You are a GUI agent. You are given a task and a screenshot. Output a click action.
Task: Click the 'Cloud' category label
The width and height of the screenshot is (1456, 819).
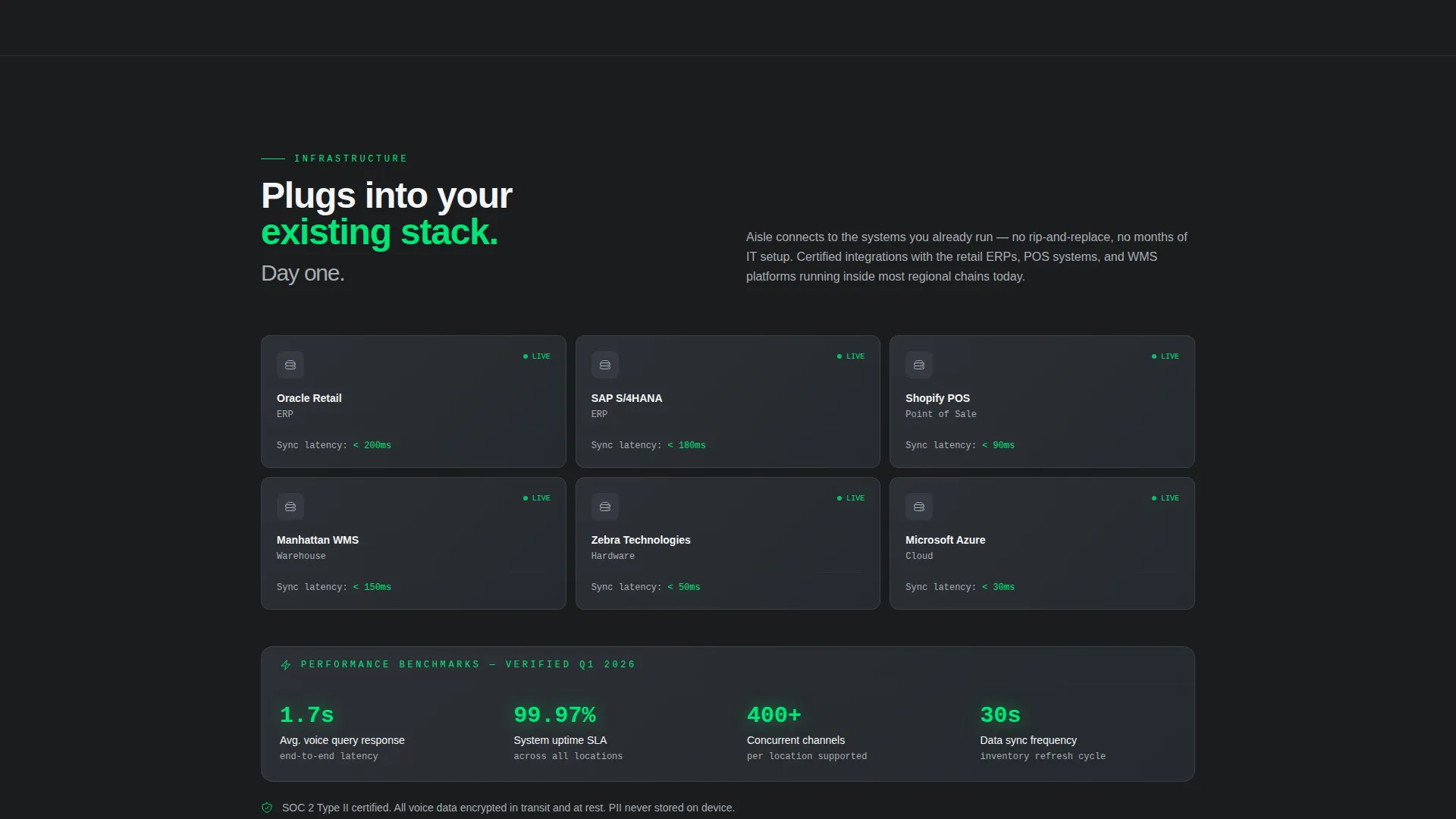919,556
